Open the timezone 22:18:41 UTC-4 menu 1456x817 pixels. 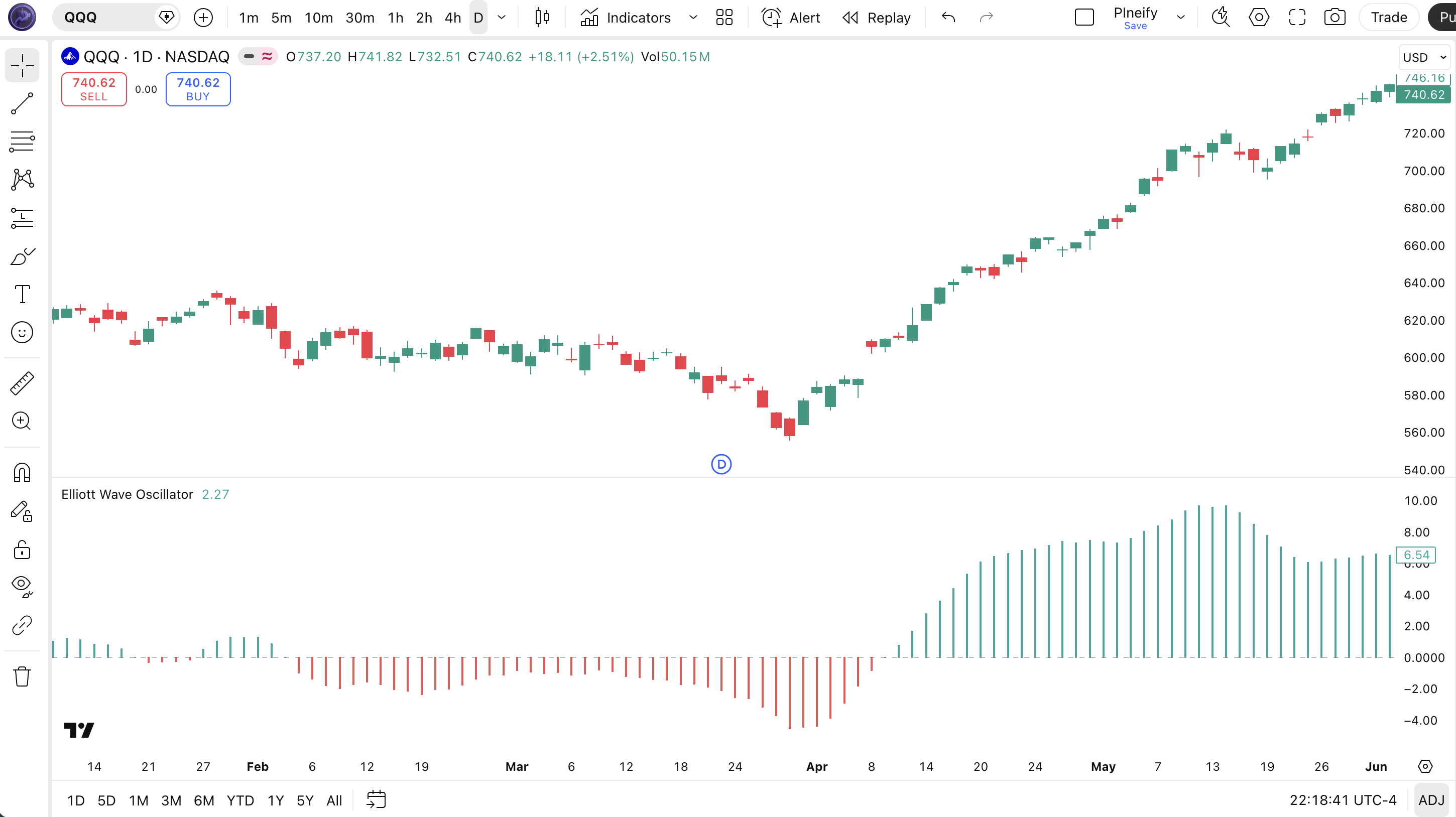click(1343, 800)
